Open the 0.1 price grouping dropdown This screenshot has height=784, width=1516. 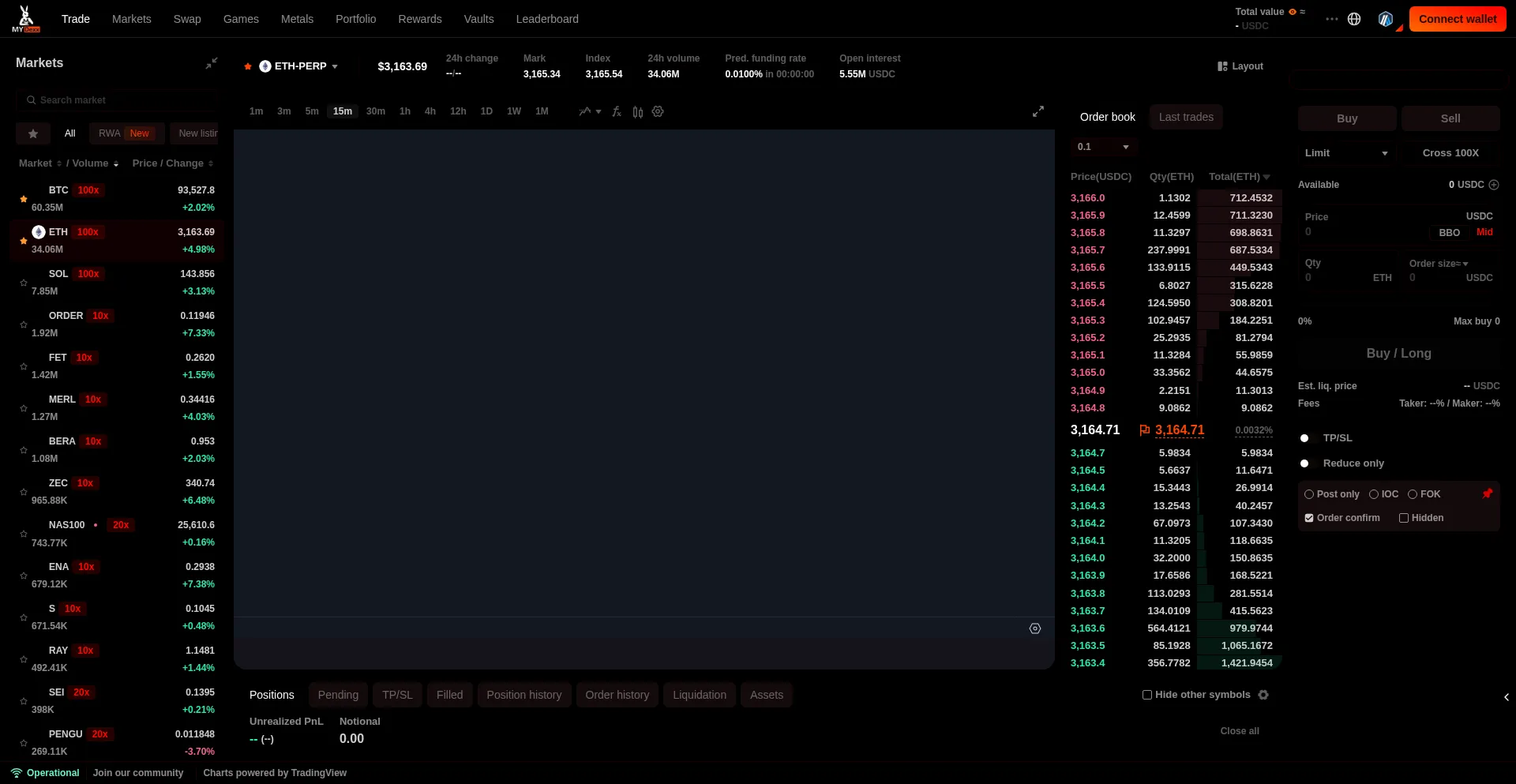coord(1103,147)
